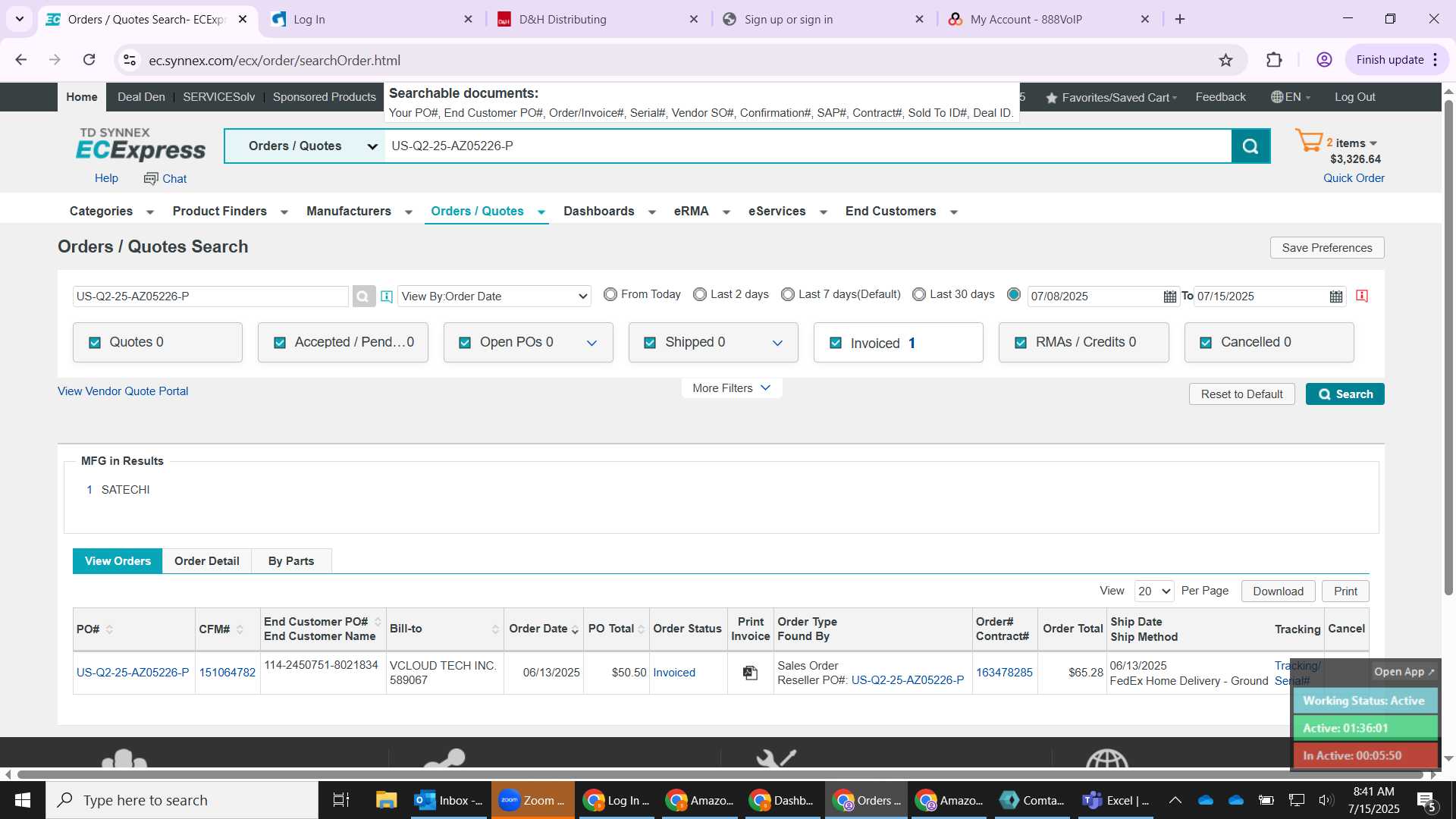Select the Last 30 days radio button
Image resolution: width=1456 pixels, height=819 pixels.
click(x=919, y=294)
